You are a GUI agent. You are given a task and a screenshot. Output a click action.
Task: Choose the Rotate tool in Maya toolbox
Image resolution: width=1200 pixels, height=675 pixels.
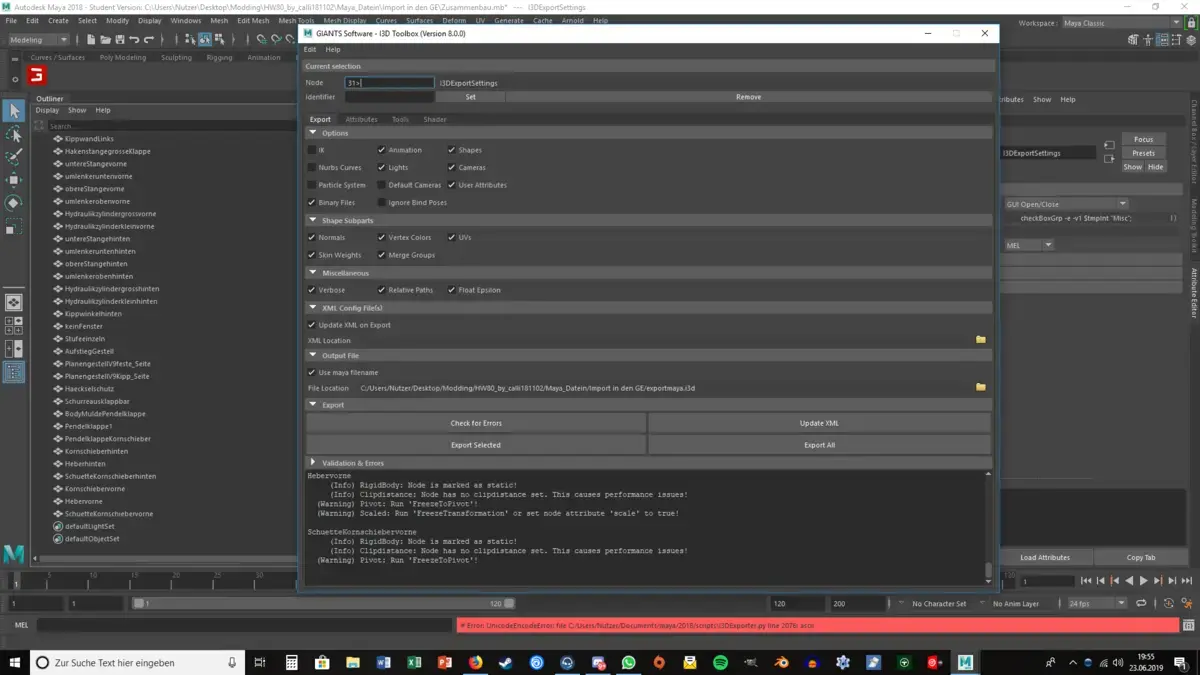(14, 203)
